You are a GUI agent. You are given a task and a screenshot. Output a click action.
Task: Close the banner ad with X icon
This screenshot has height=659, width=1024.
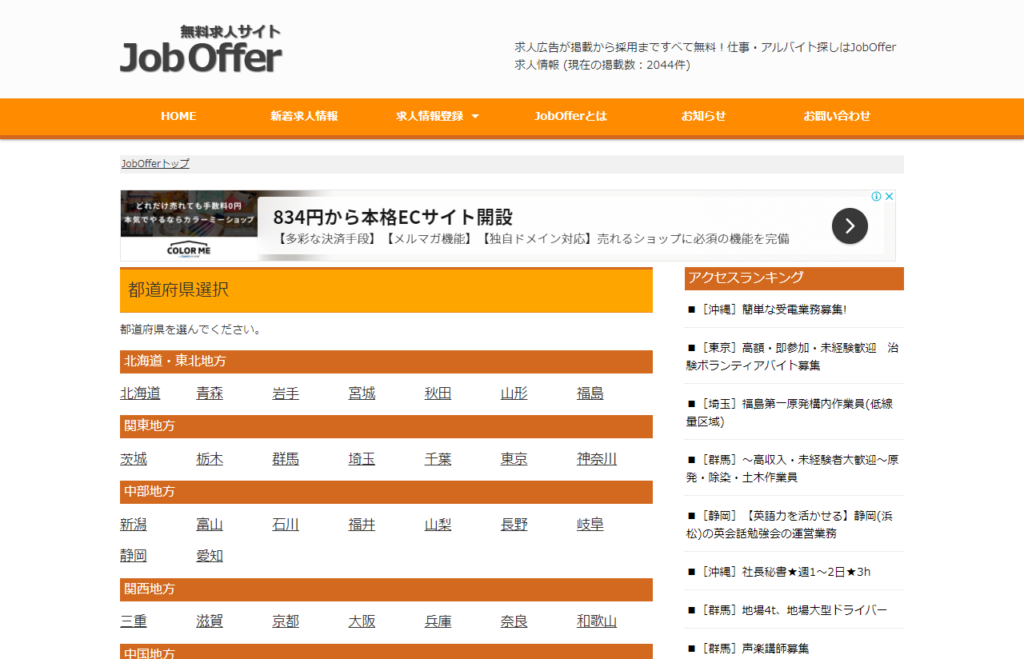[889, 197]
